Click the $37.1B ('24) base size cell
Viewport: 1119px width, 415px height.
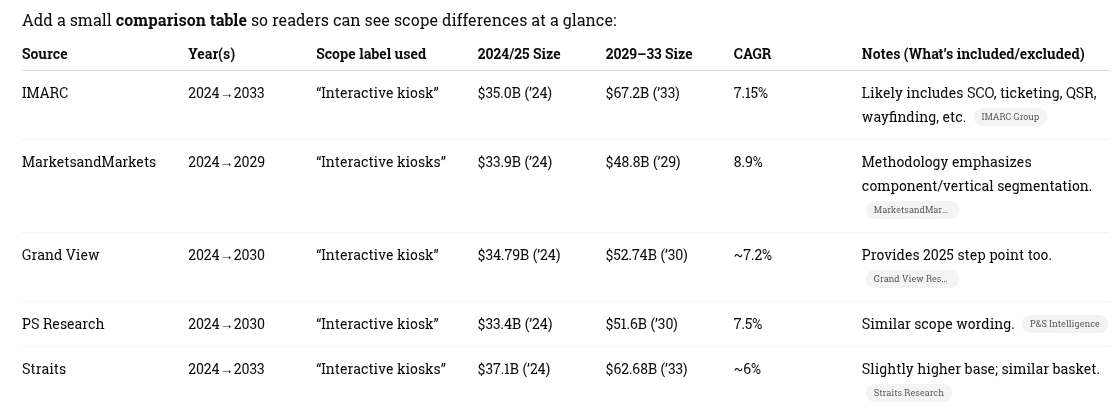coord(514,369)
